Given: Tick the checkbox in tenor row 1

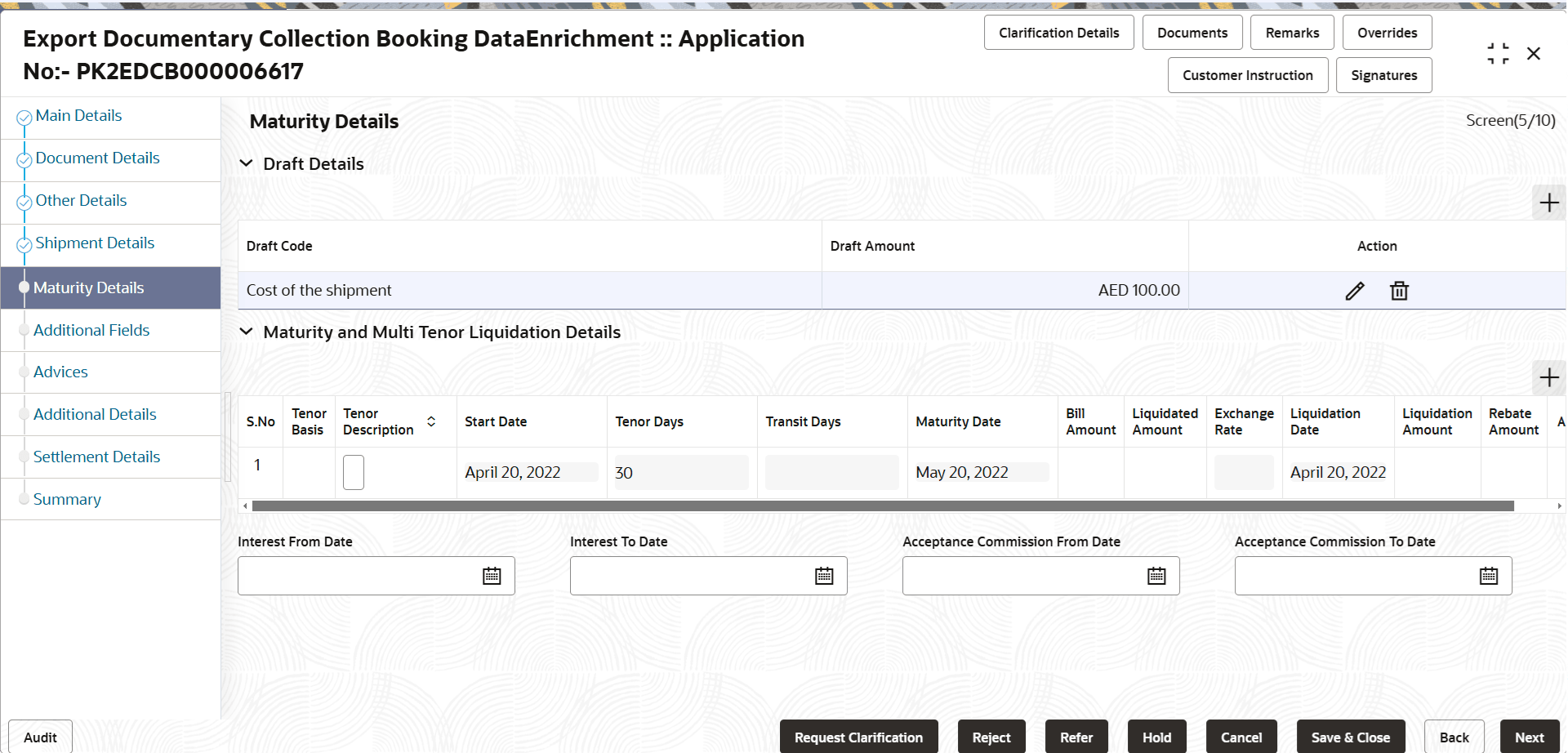Looking at the screenshot, I should coord(354,472).
